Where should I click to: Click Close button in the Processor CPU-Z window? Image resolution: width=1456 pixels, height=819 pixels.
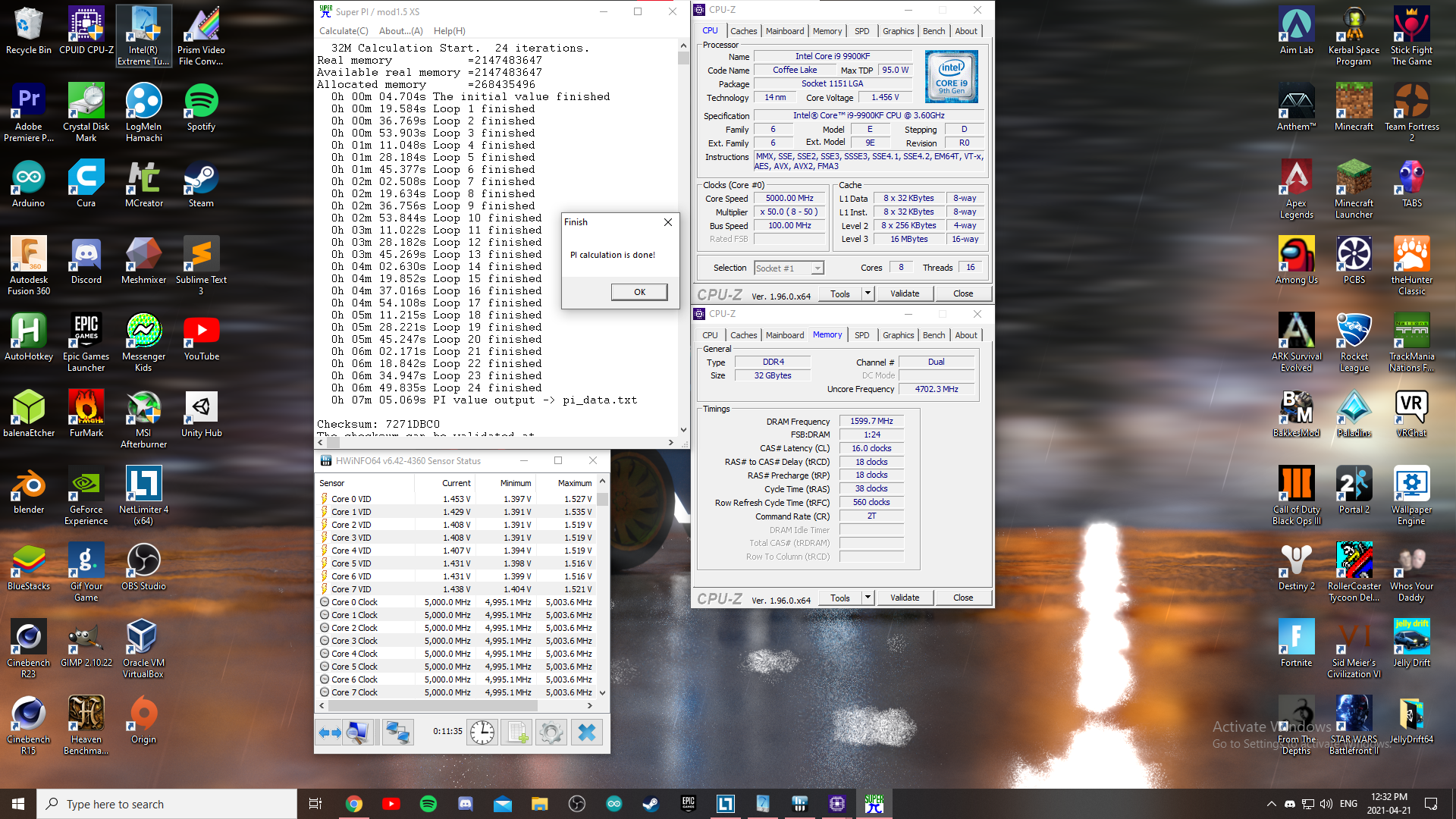click(963, 293)
